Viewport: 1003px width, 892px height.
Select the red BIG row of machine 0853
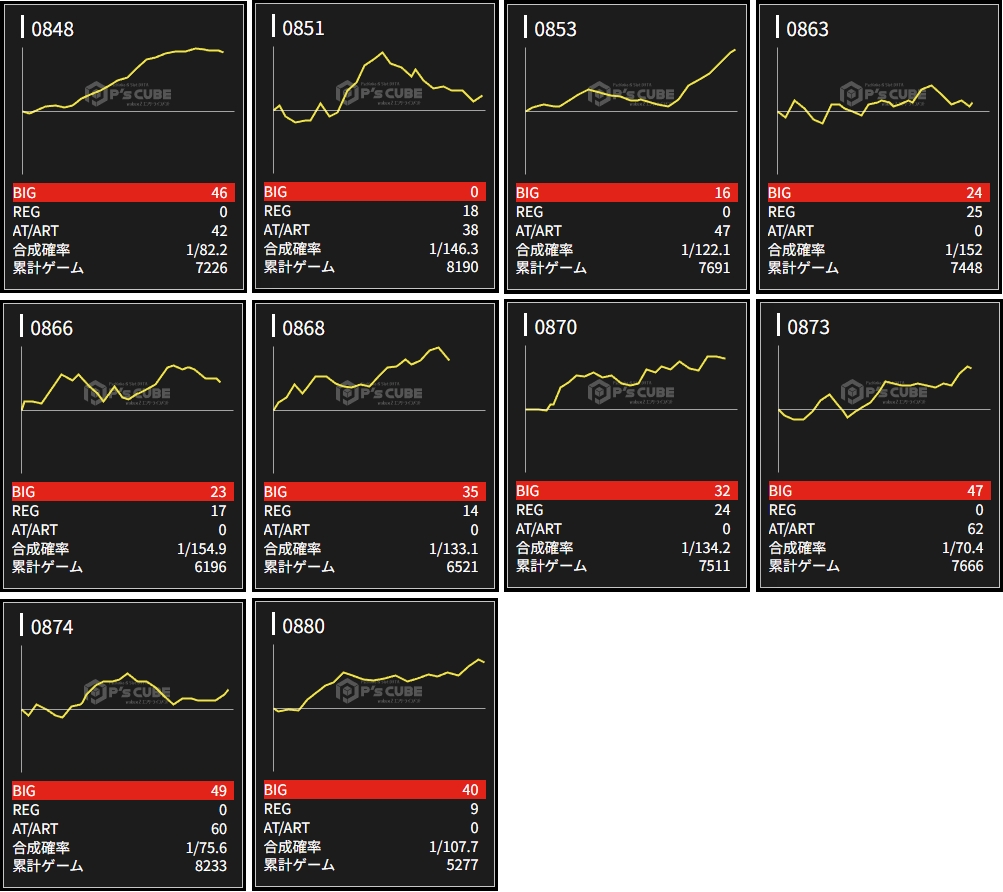point(626,193)
